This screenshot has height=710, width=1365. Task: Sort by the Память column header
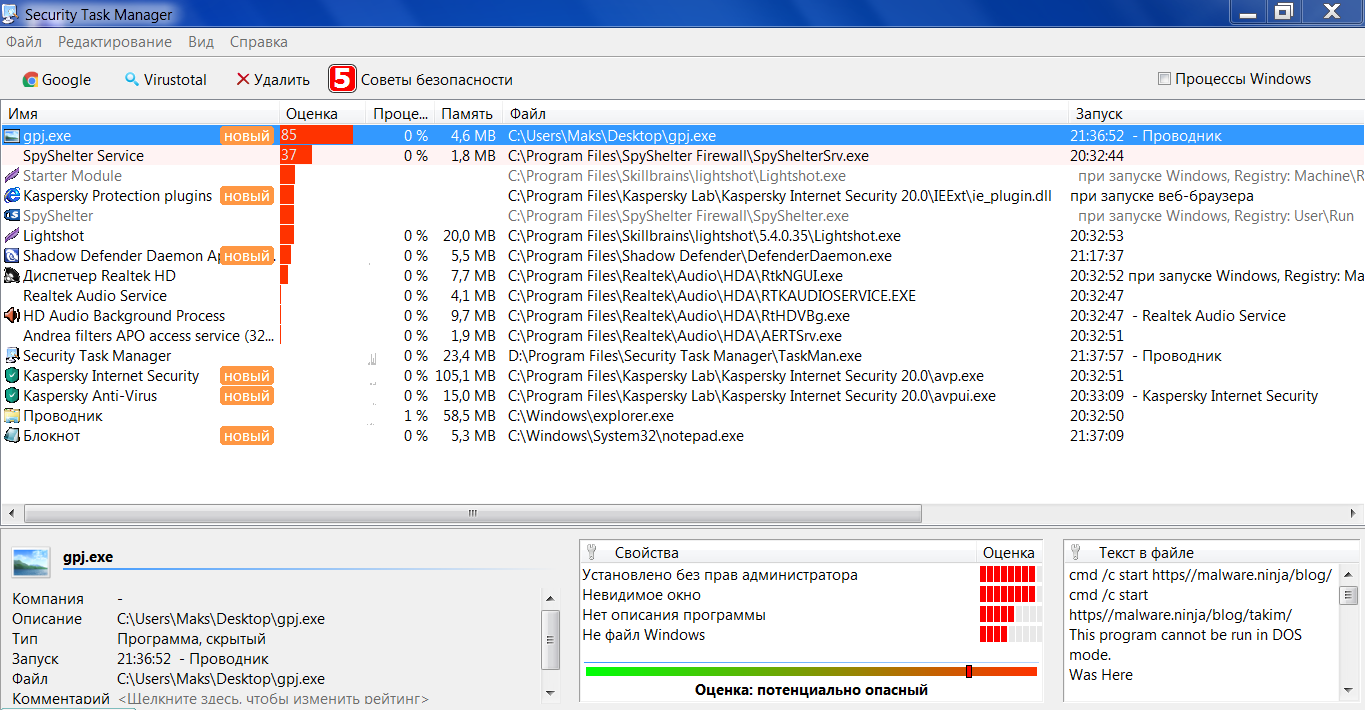(468, 114)
